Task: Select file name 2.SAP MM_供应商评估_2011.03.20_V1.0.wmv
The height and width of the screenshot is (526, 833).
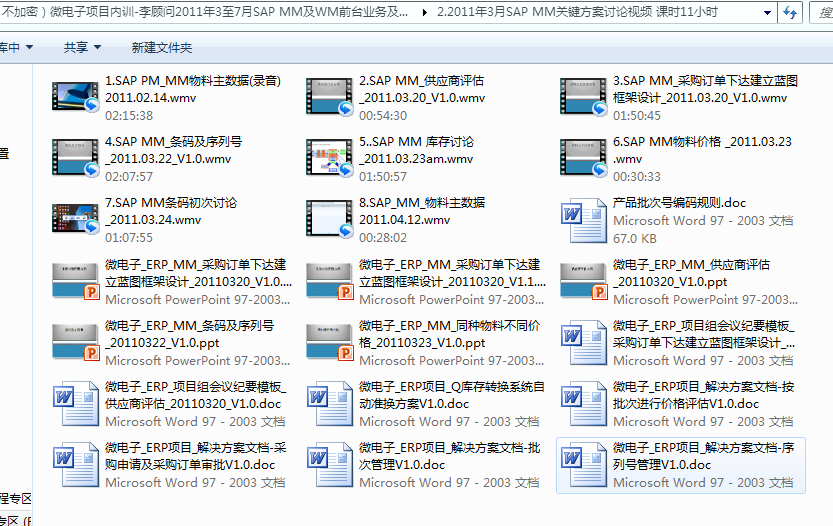Action: [422, 89]
